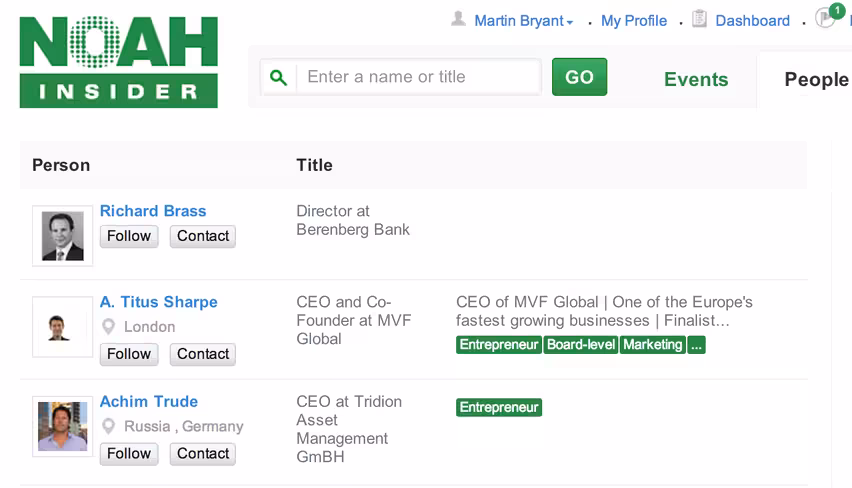
Task: Click the London location pin icon
Action: pos(109,327)
